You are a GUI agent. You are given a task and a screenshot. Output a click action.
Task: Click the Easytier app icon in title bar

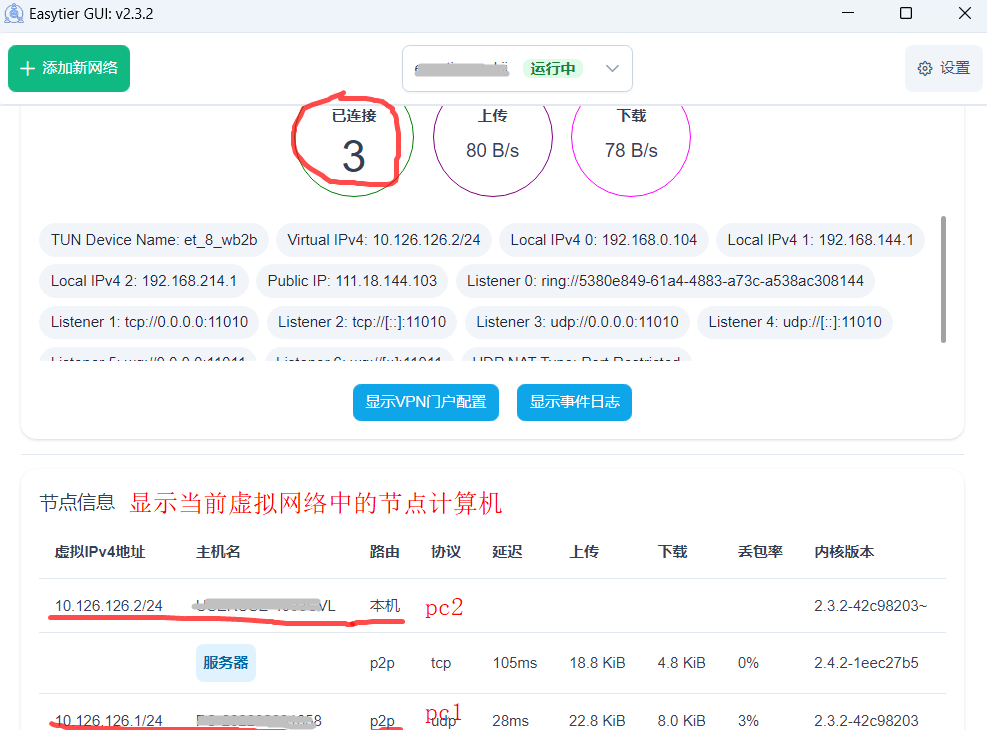(13, 14)
